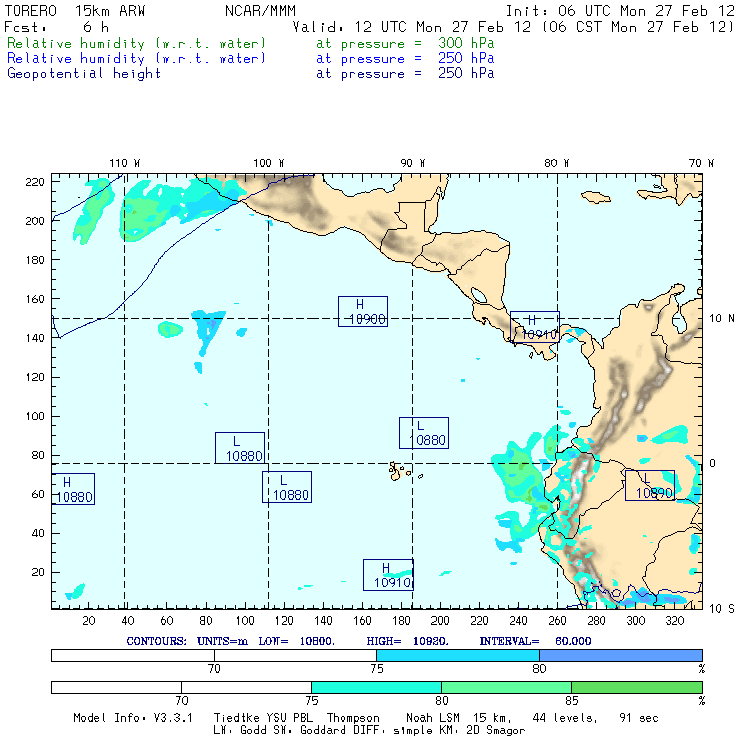Select the 'H 10880' box at map's west edge

tap(73, 489)
